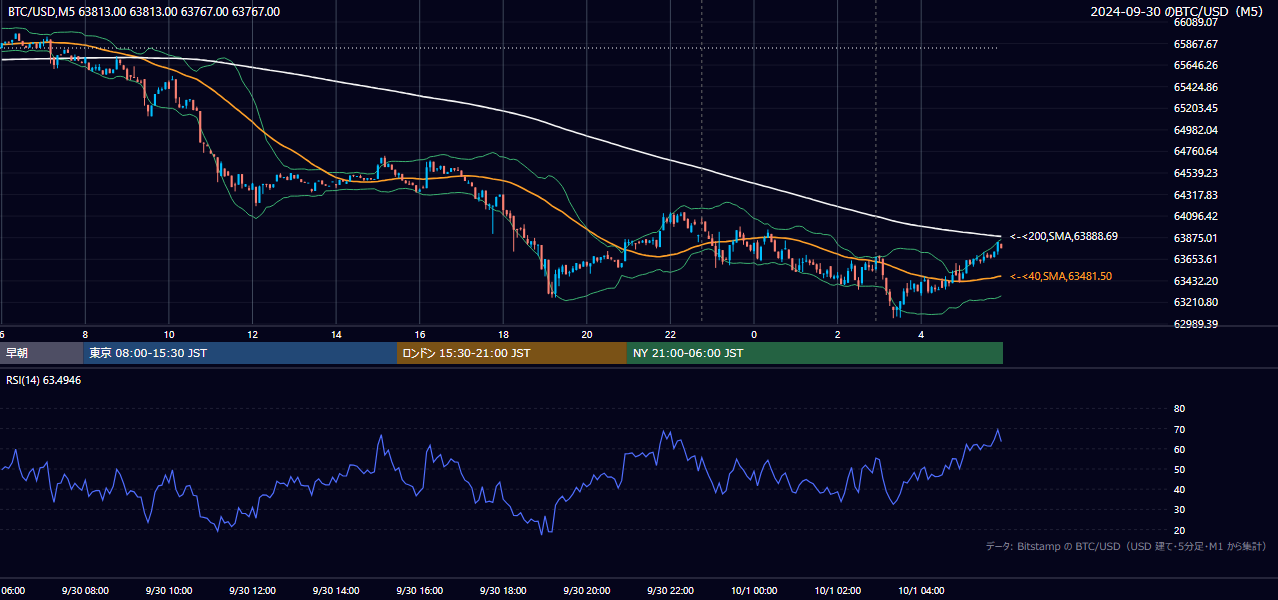Click the hour tick 12 under the price chart
Viewport: 1278px width, 600px height.
[252, 334]
